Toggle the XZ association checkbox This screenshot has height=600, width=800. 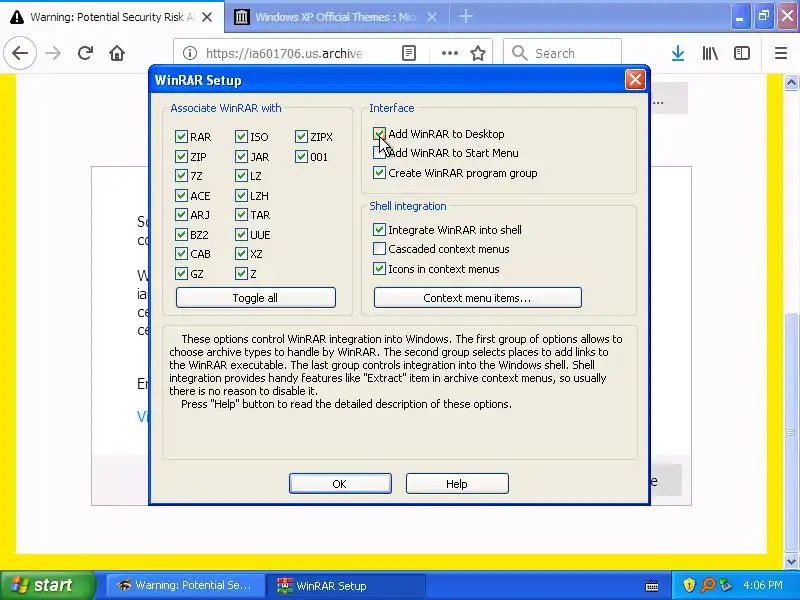241,254
